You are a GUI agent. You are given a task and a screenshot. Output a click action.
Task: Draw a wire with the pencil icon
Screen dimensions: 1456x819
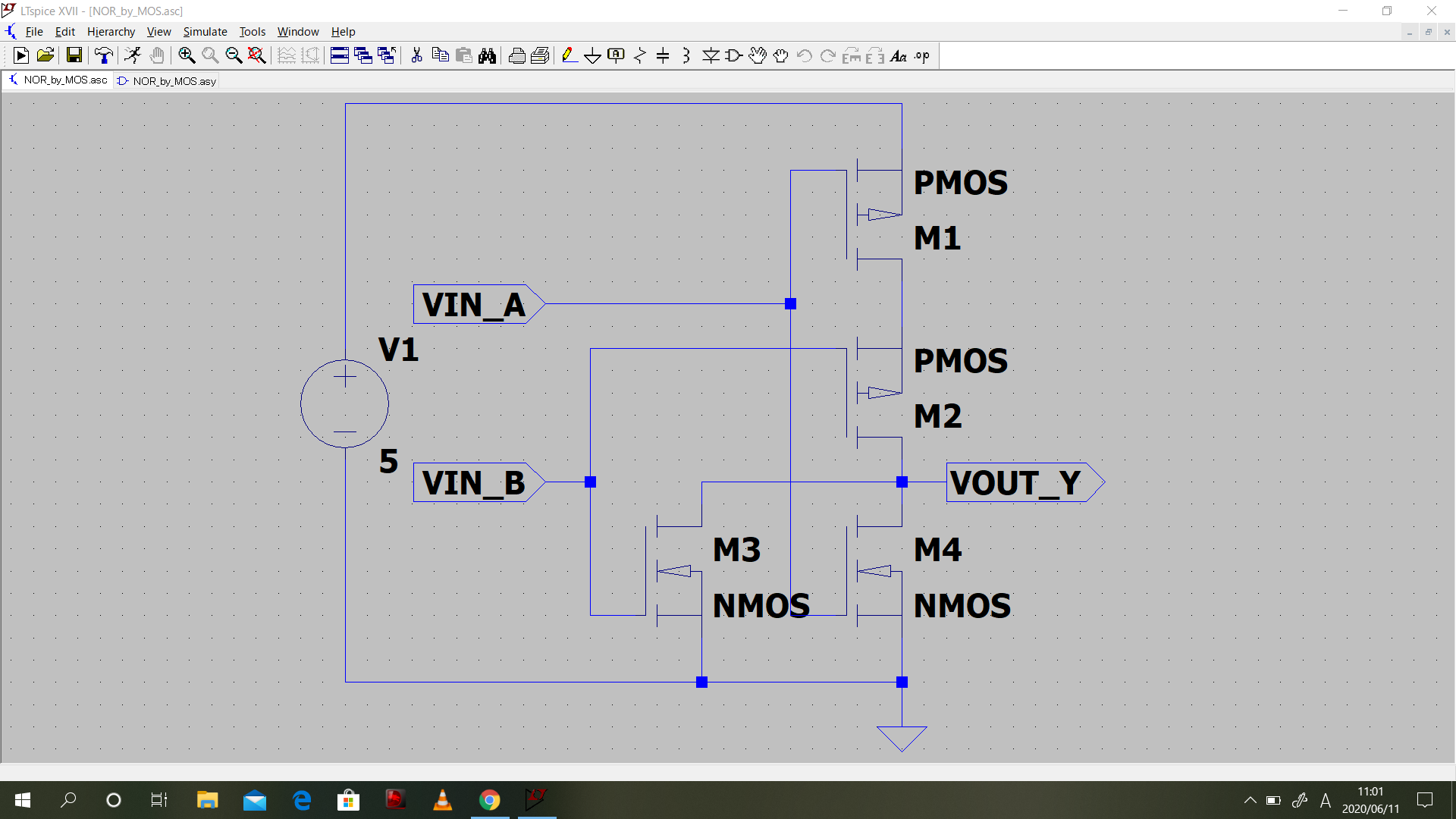click(x=570, y=55)
